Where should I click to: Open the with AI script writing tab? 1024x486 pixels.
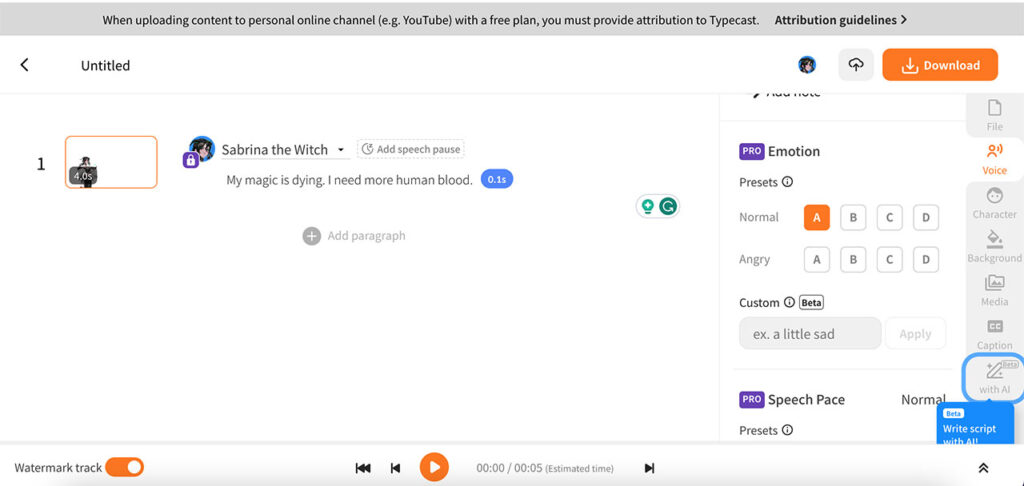point(994,377)
